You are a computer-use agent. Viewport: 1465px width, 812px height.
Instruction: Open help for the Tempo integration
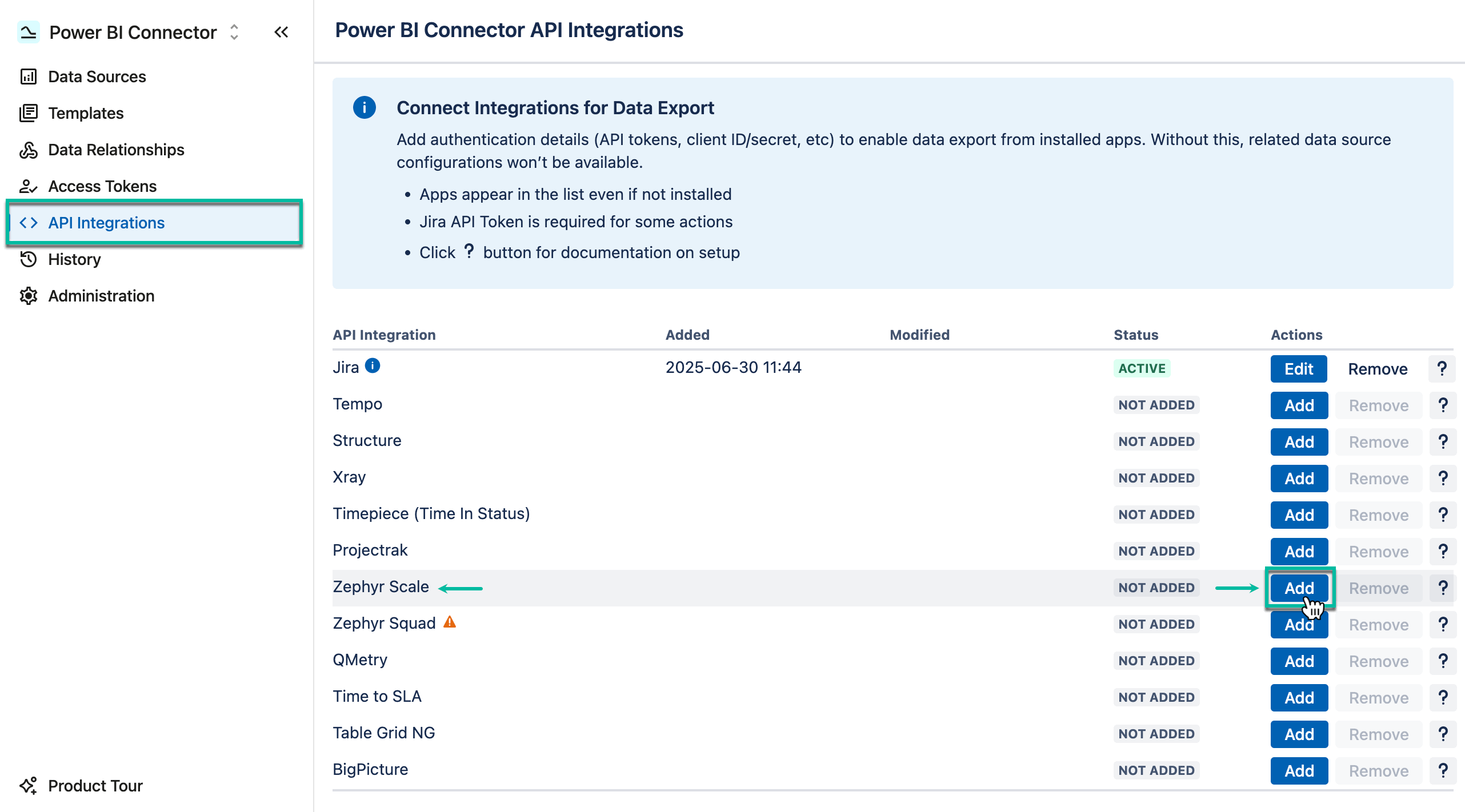click(1443, 405)
